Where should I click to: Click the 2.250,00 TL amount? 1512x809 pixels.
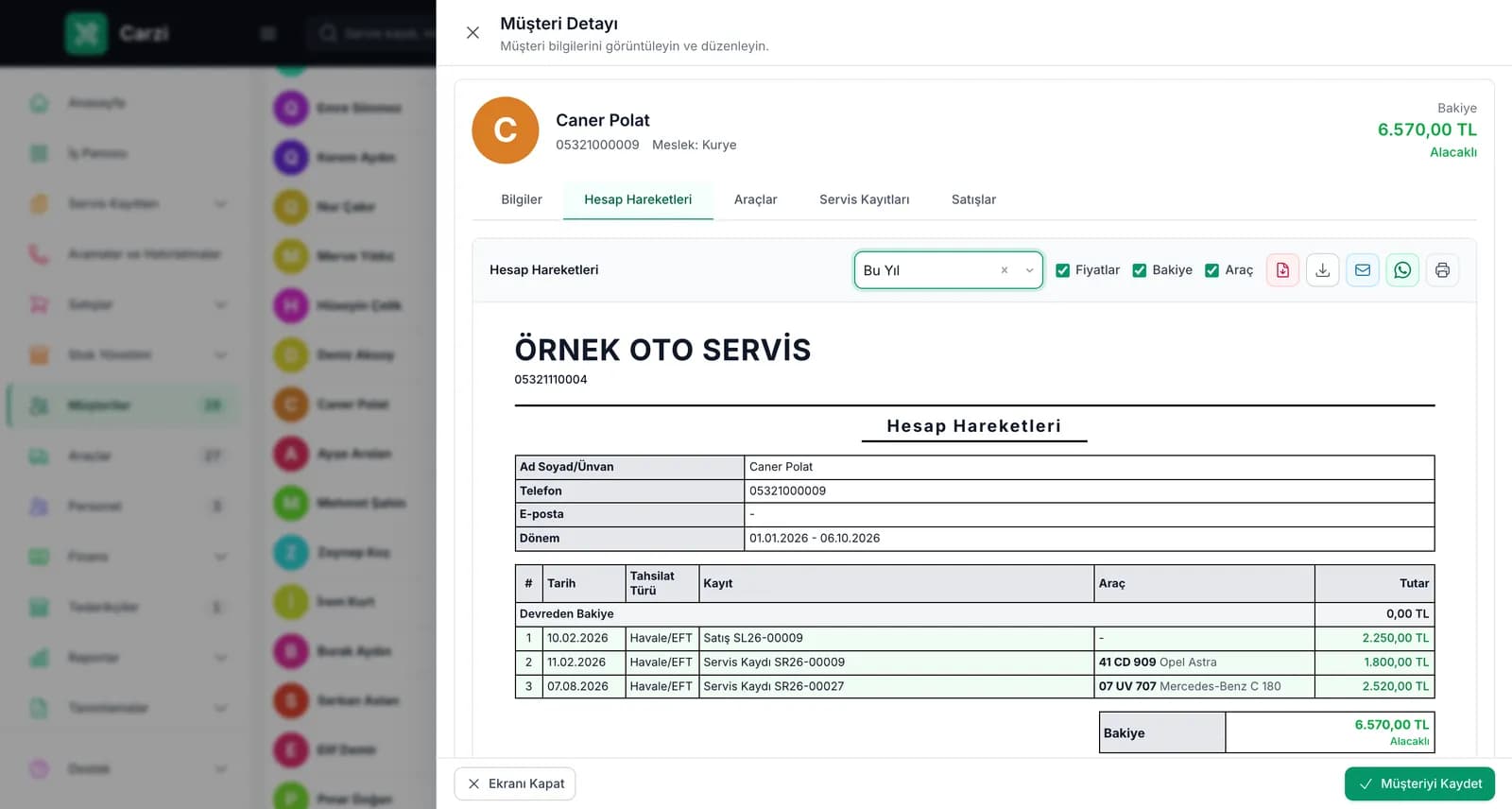[1395, 638]
